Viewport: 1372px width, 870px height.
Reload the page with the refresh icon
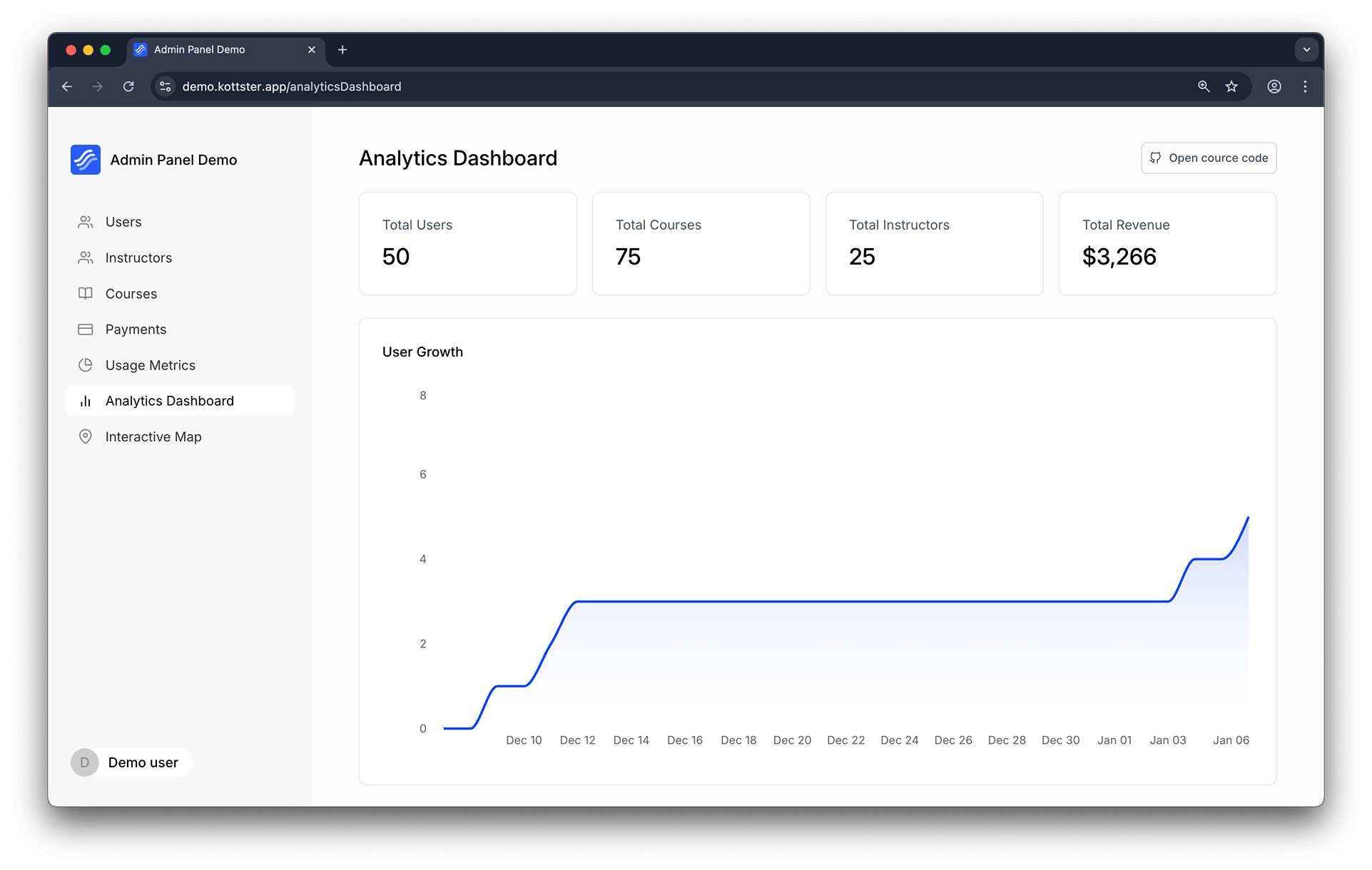click(128, 86)
